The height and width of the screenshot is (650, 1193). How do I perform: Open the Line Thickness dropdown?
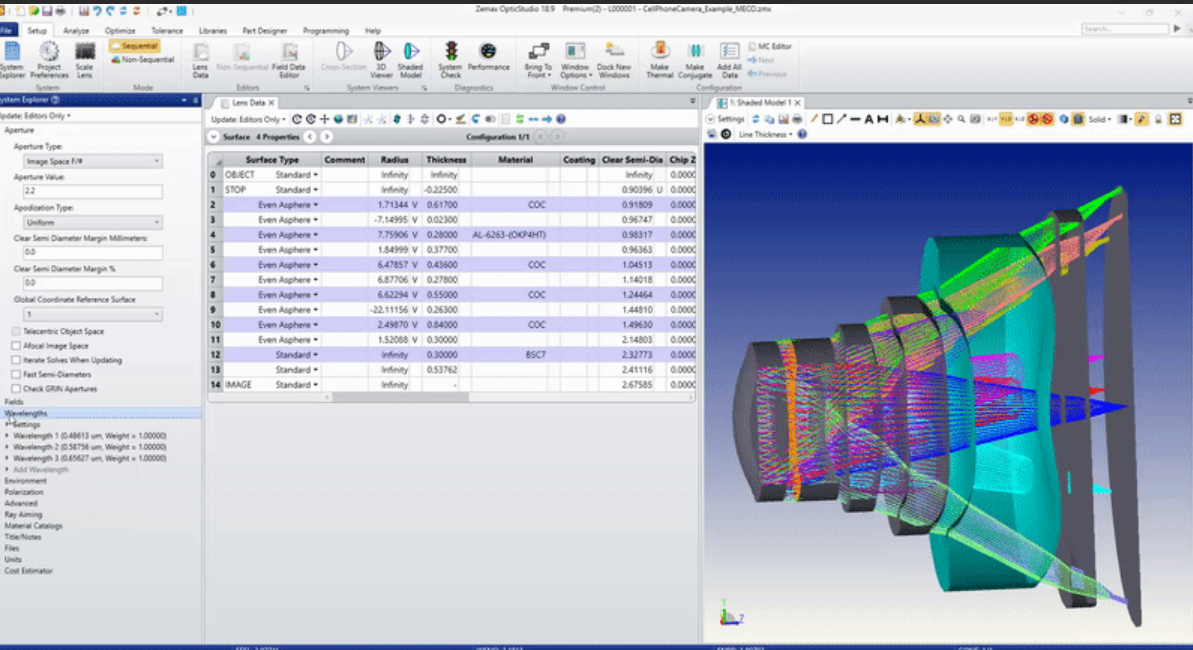(766, 135)
